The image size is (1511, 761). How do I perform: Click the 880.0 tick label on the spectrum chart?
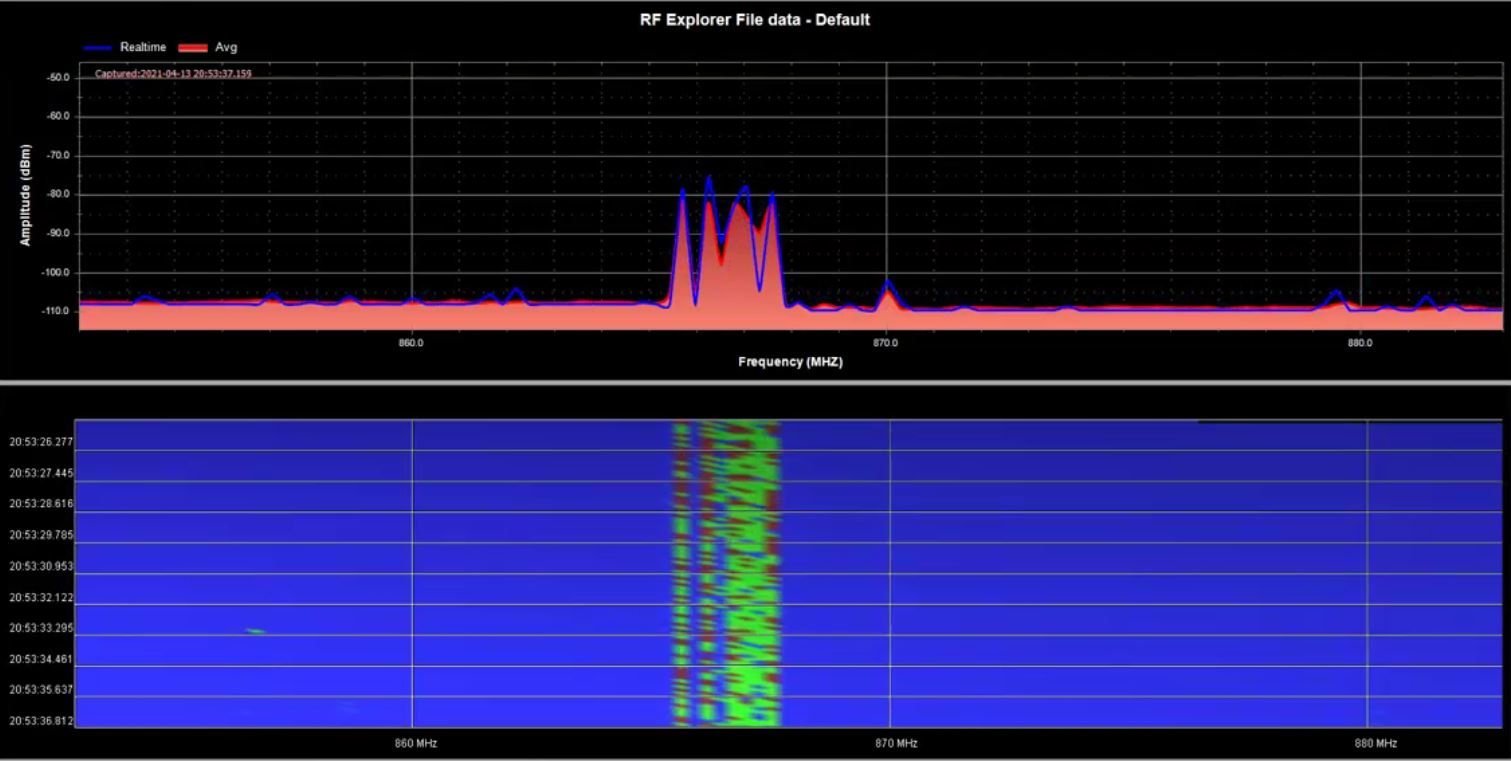click(1359, 342)
